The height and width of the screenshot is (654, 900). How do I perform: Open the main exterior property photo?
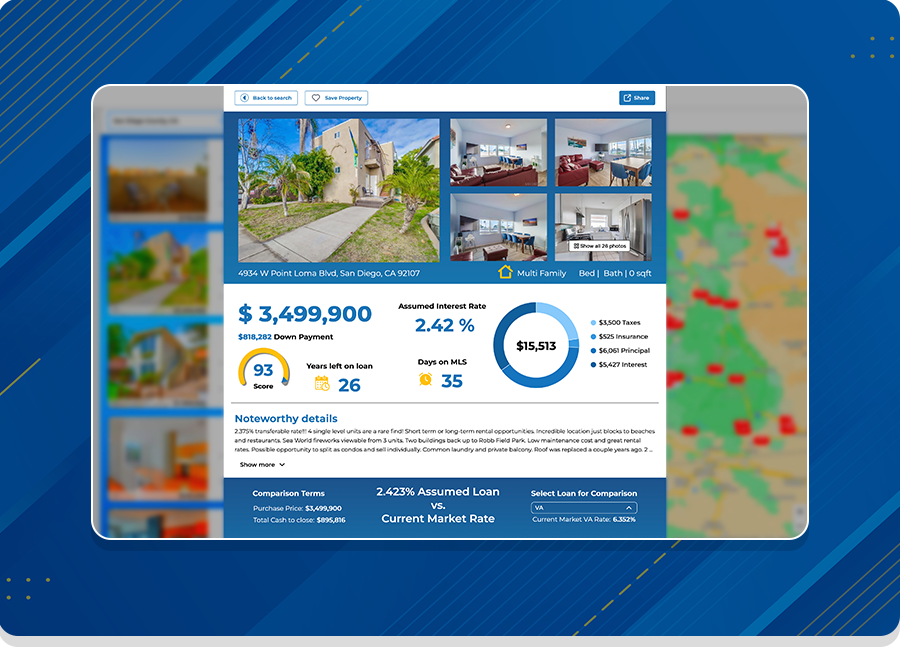coord(338,190)
